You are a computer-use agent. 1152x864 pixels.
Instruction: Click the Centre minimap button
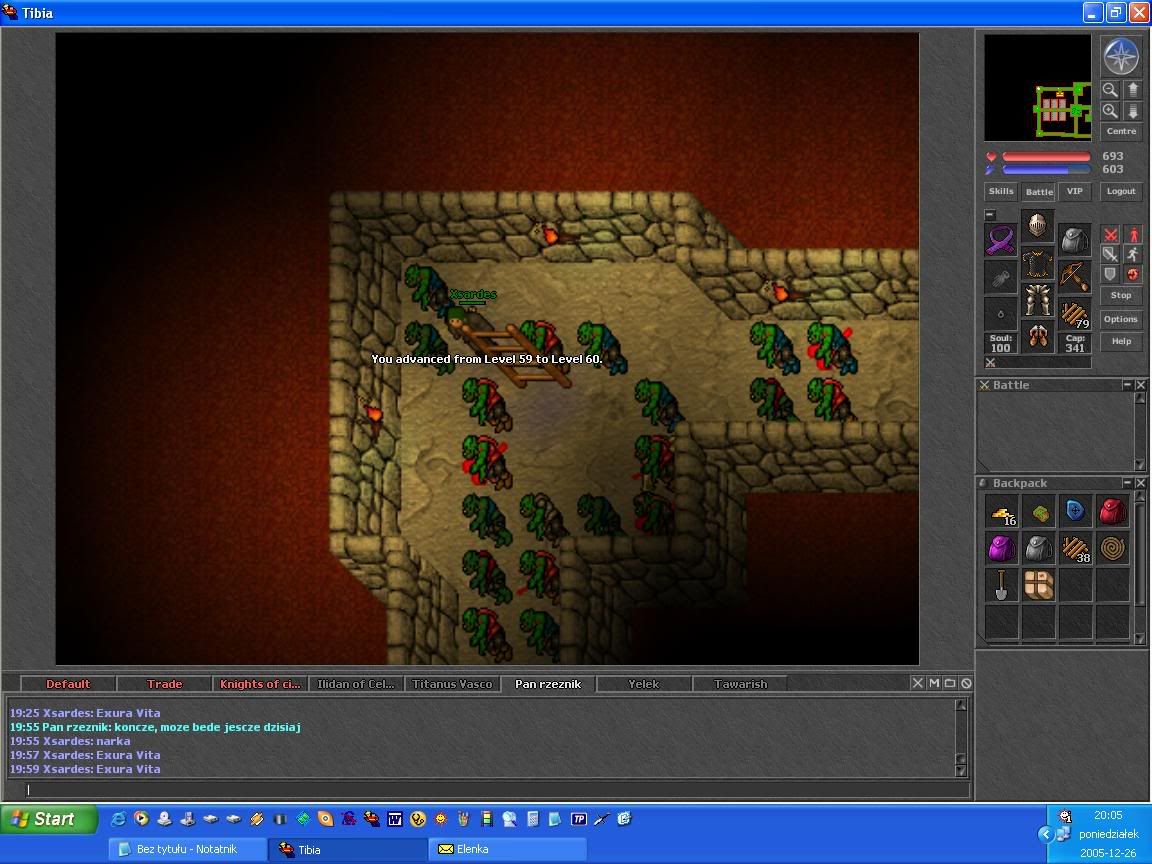[x=1121, y=132]
